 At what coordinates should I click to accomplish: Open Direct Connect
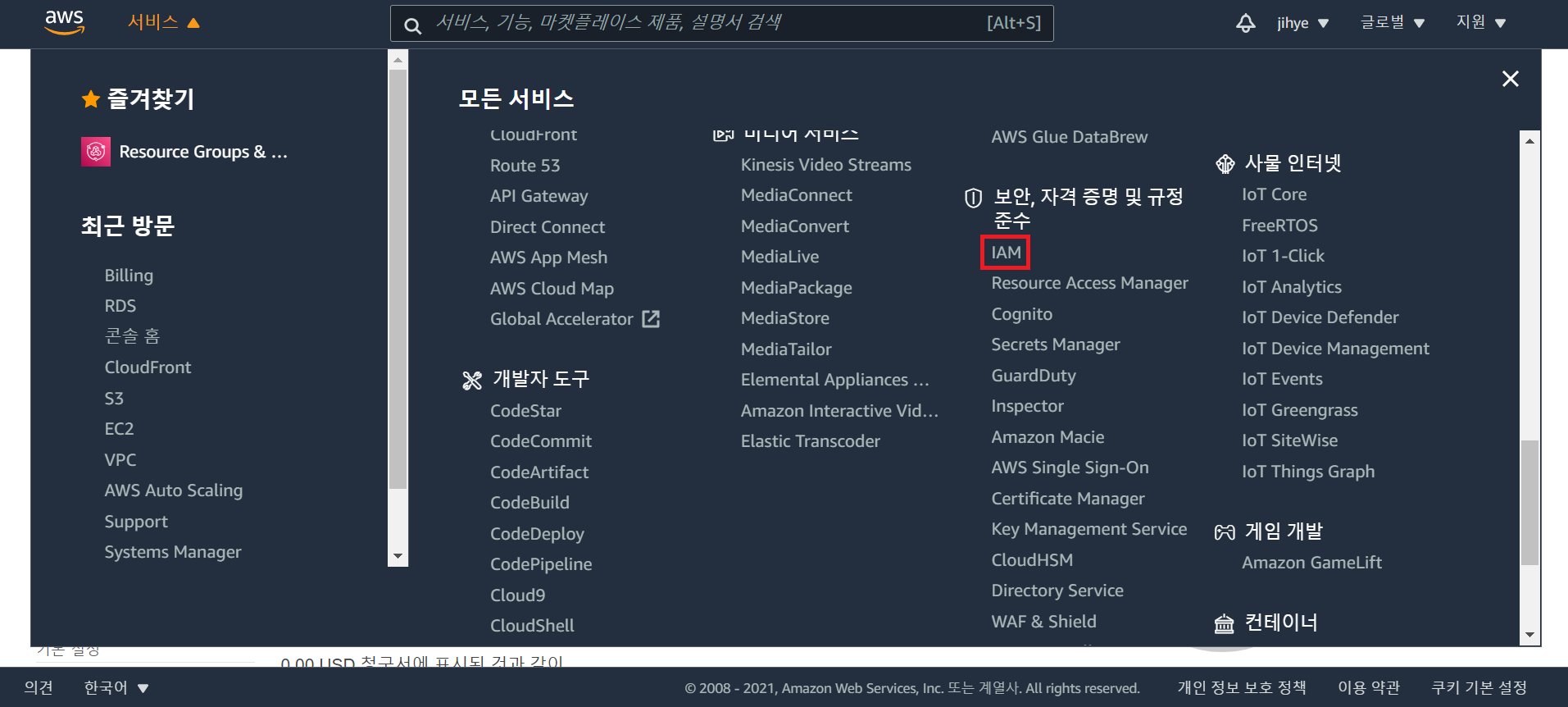point(547,227)
